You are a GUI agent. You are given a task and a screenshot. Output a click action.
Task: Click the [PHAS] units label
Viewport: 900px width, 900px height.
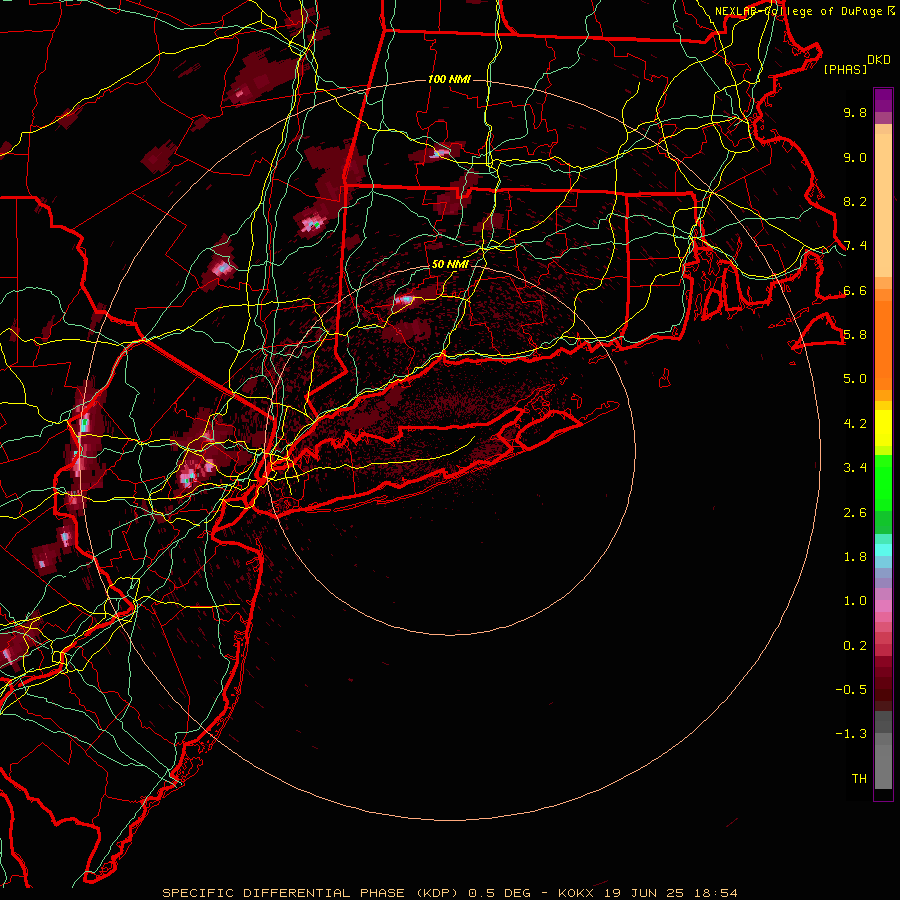[x=845, y=69]
